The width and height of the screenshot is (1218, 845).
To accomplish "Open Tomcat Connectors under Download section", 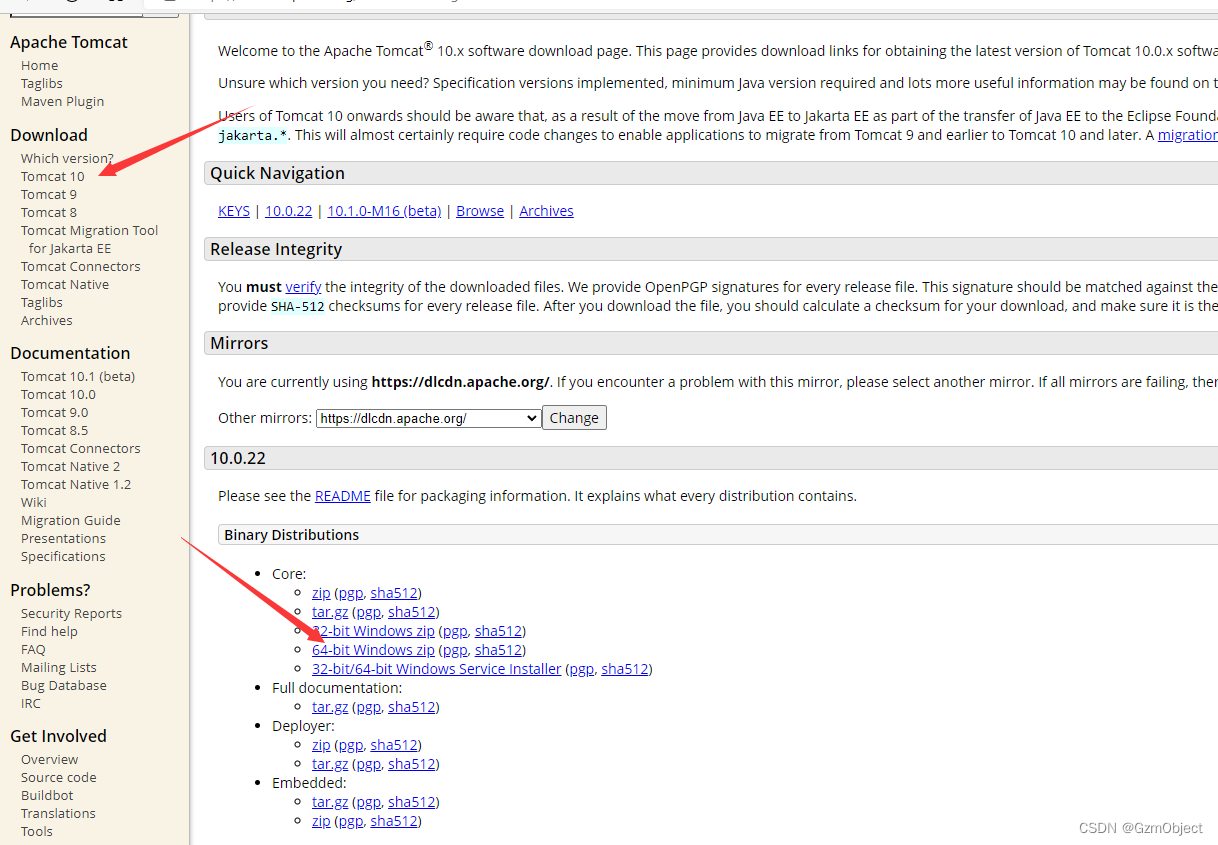I will (x=81, y=266).
